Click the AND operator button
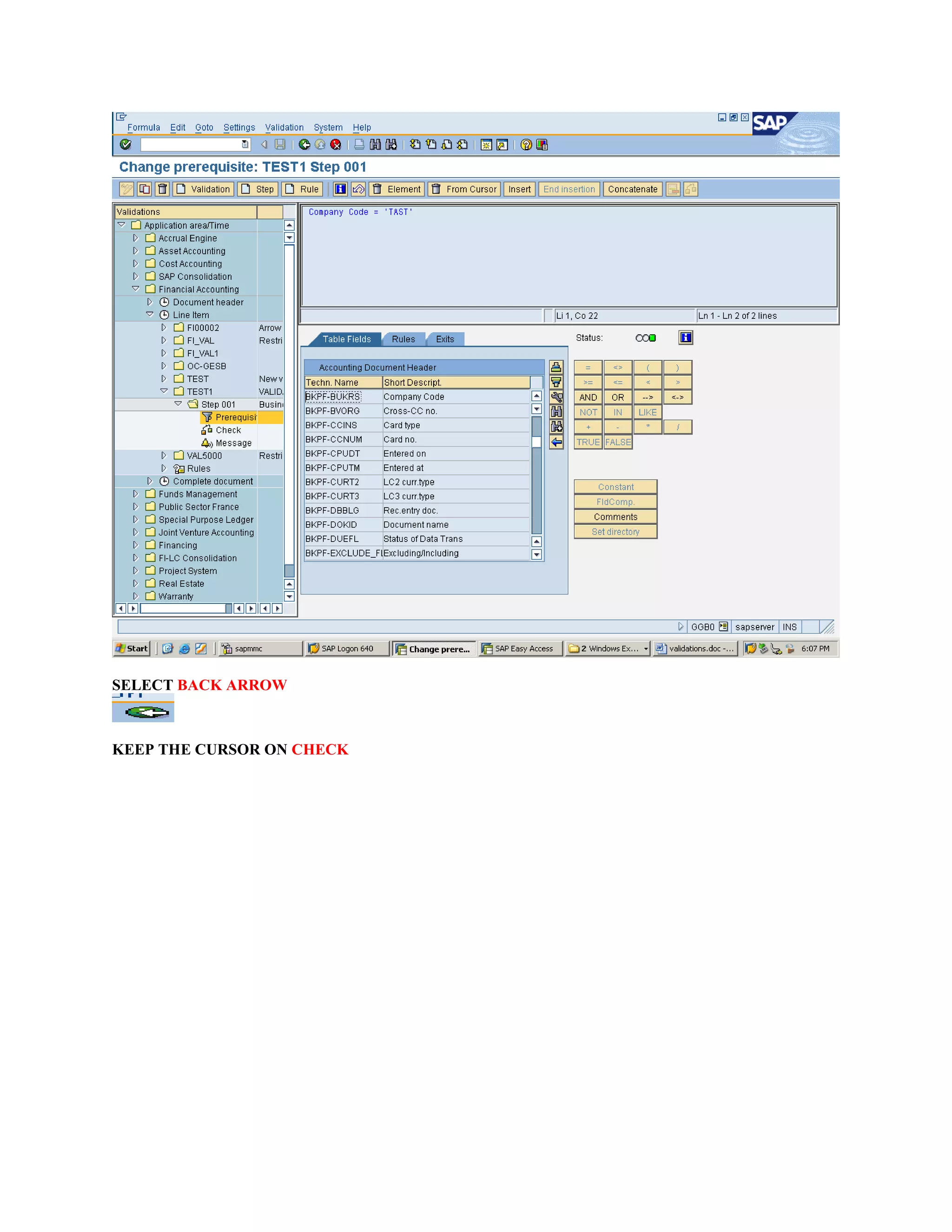Screen dimensions: 952x1232 (588, 397)
